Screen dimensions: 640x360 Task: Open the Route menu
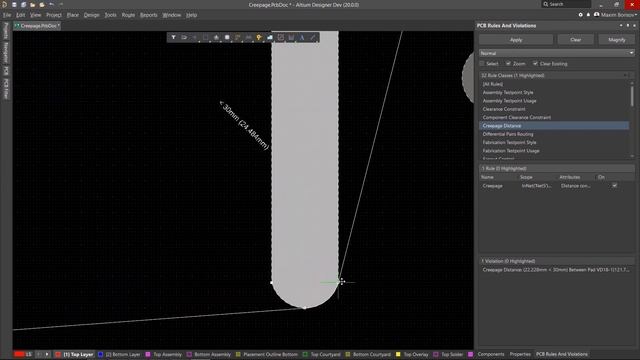click(128, 15)
